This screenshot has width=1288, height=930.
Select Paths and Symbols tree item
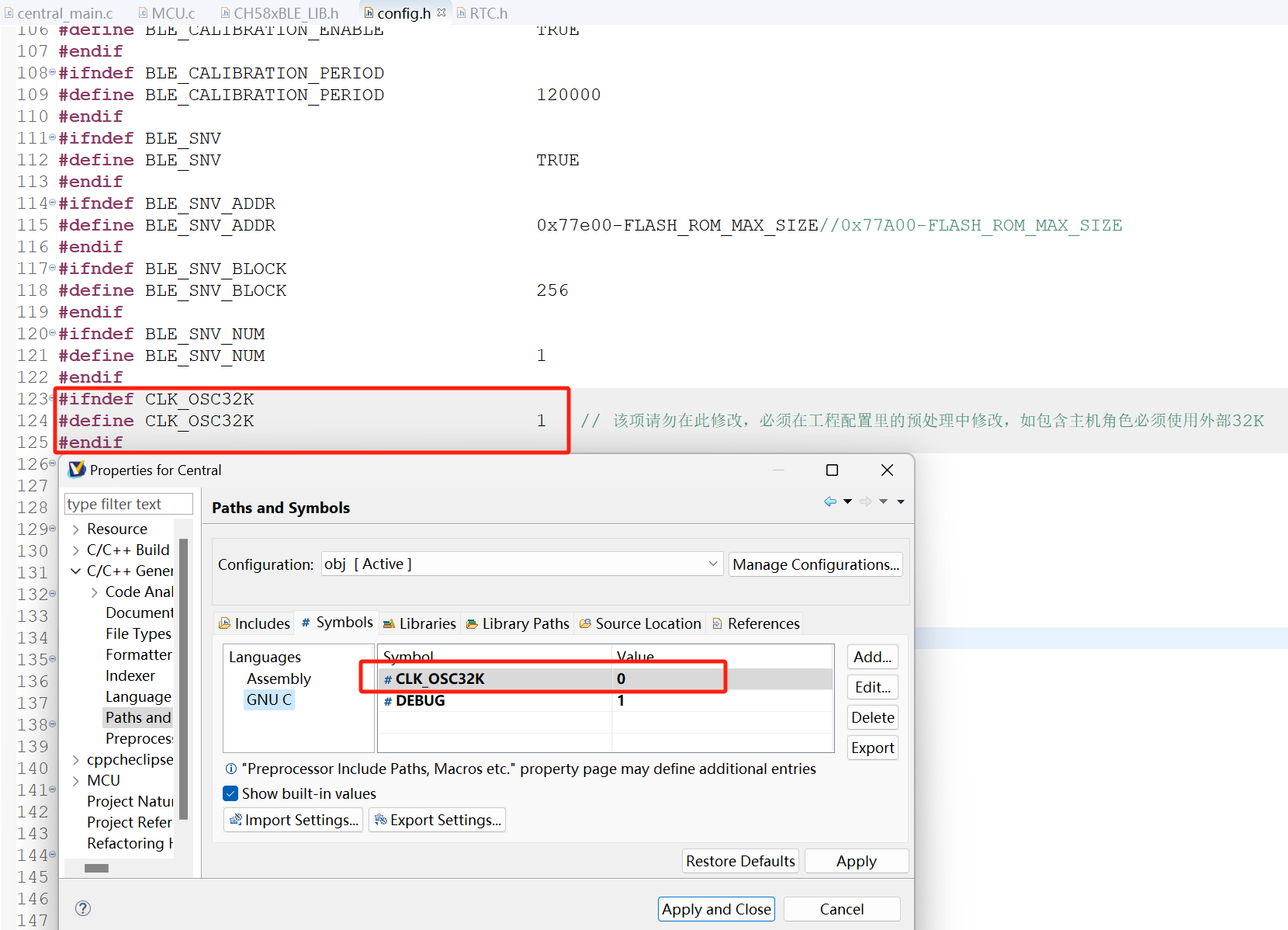coord(138,717)
